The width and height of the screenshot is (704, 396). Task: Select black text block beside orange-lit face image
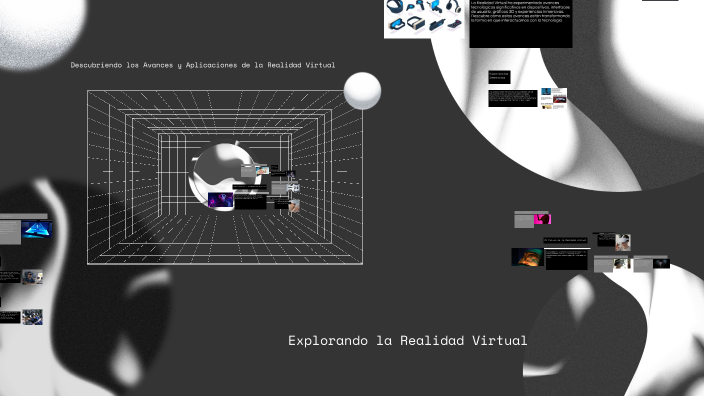[567, 260]
